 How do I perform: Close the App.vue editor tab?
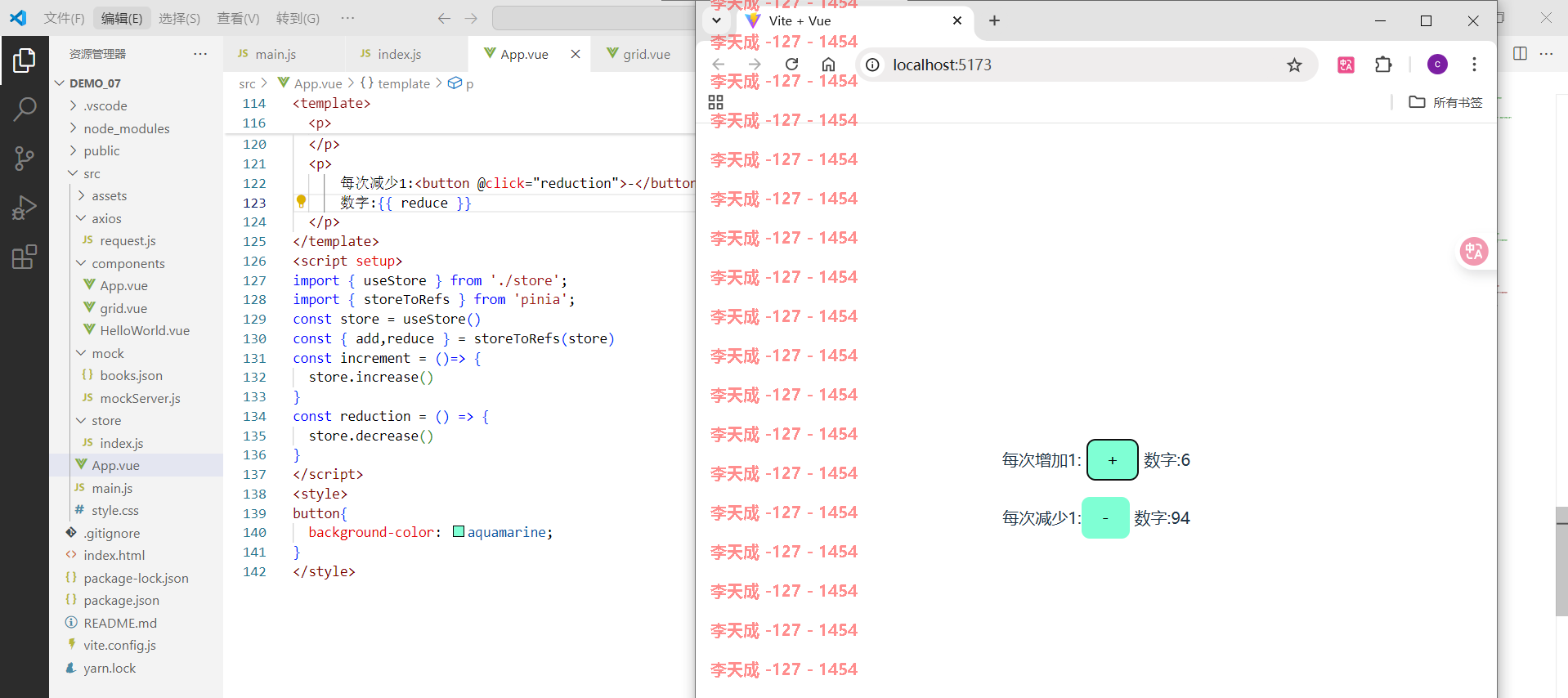(576, 54)
